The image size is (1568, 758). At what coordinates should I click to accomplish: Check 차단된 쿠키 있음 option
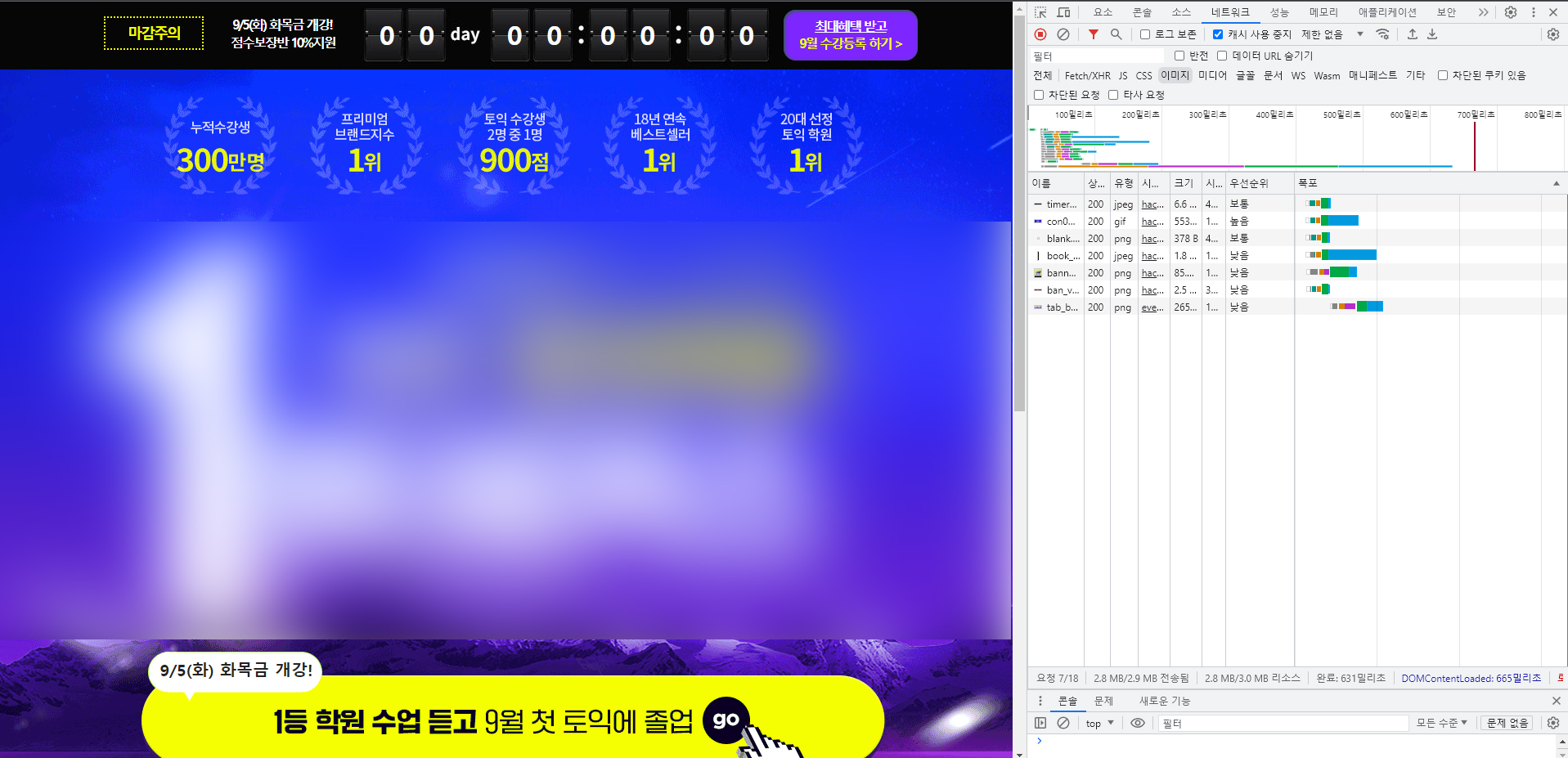pyautogui.click(x=1443, y=75)
